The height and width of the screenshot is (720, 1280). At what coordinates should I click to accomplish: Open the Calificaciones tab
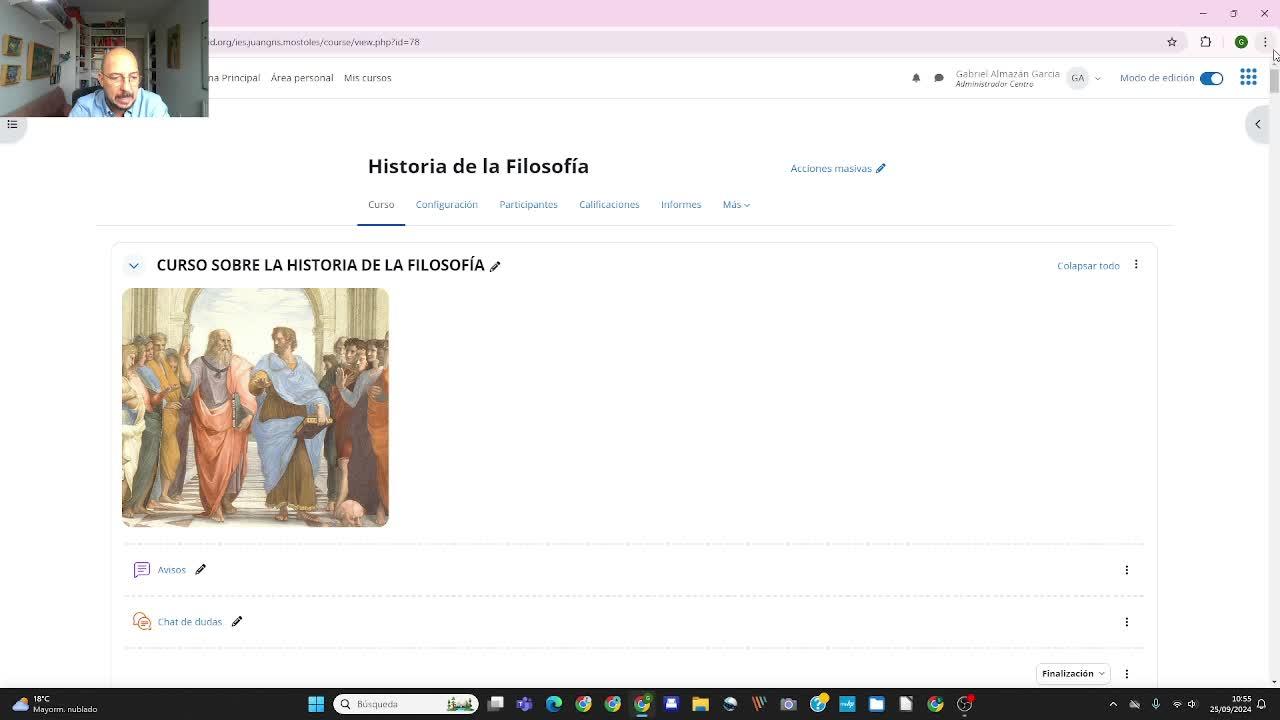(x=609, y=204)
